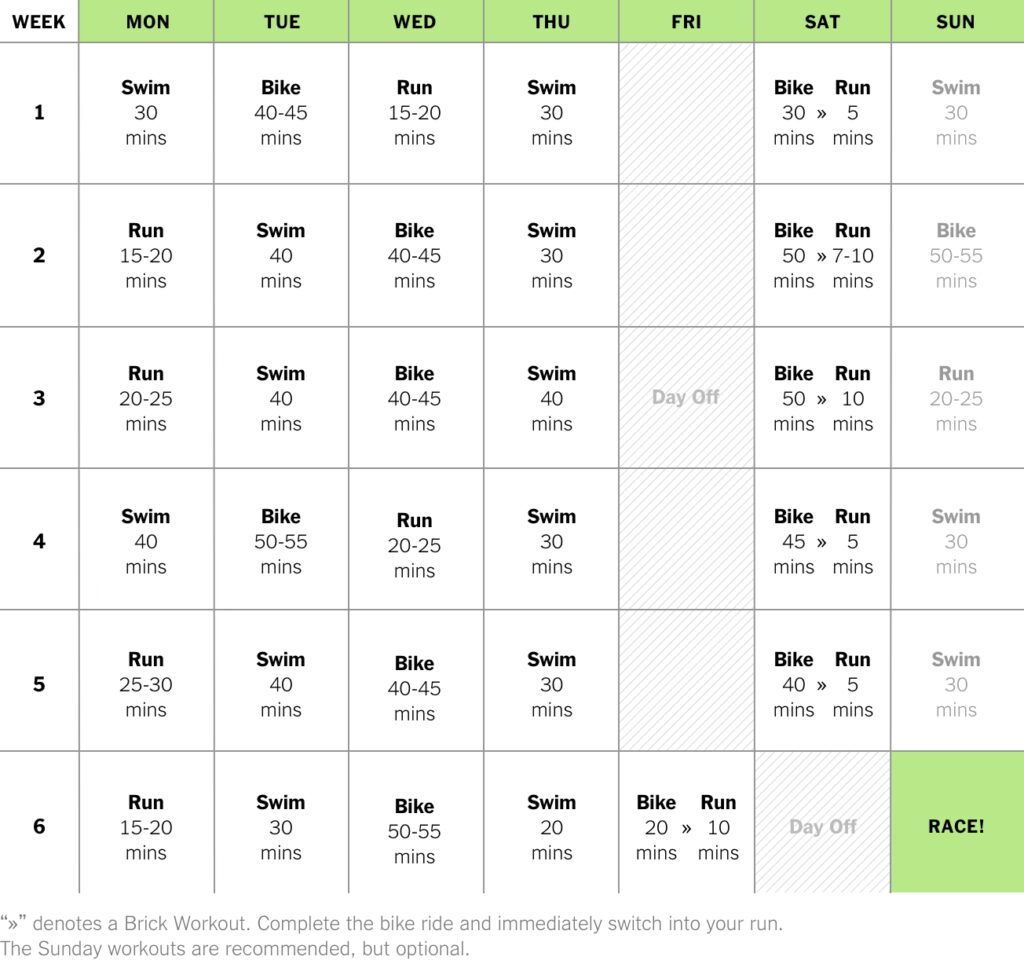Select Week 6 Thursday Swim 20 mins cell
The width and height of the screenshot is (1024, 960).
(x=551, y=827)
